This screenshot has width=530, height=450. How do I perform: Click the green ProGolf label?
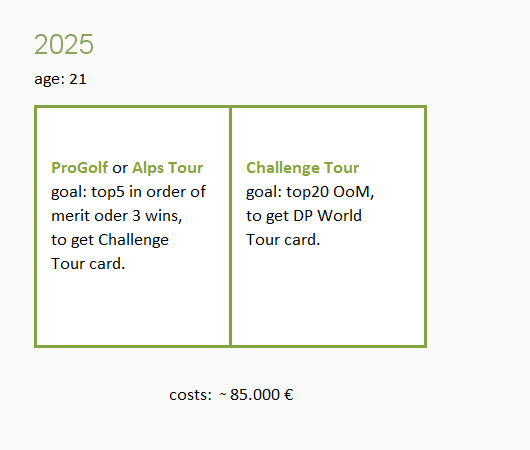[x=79, y=168]
